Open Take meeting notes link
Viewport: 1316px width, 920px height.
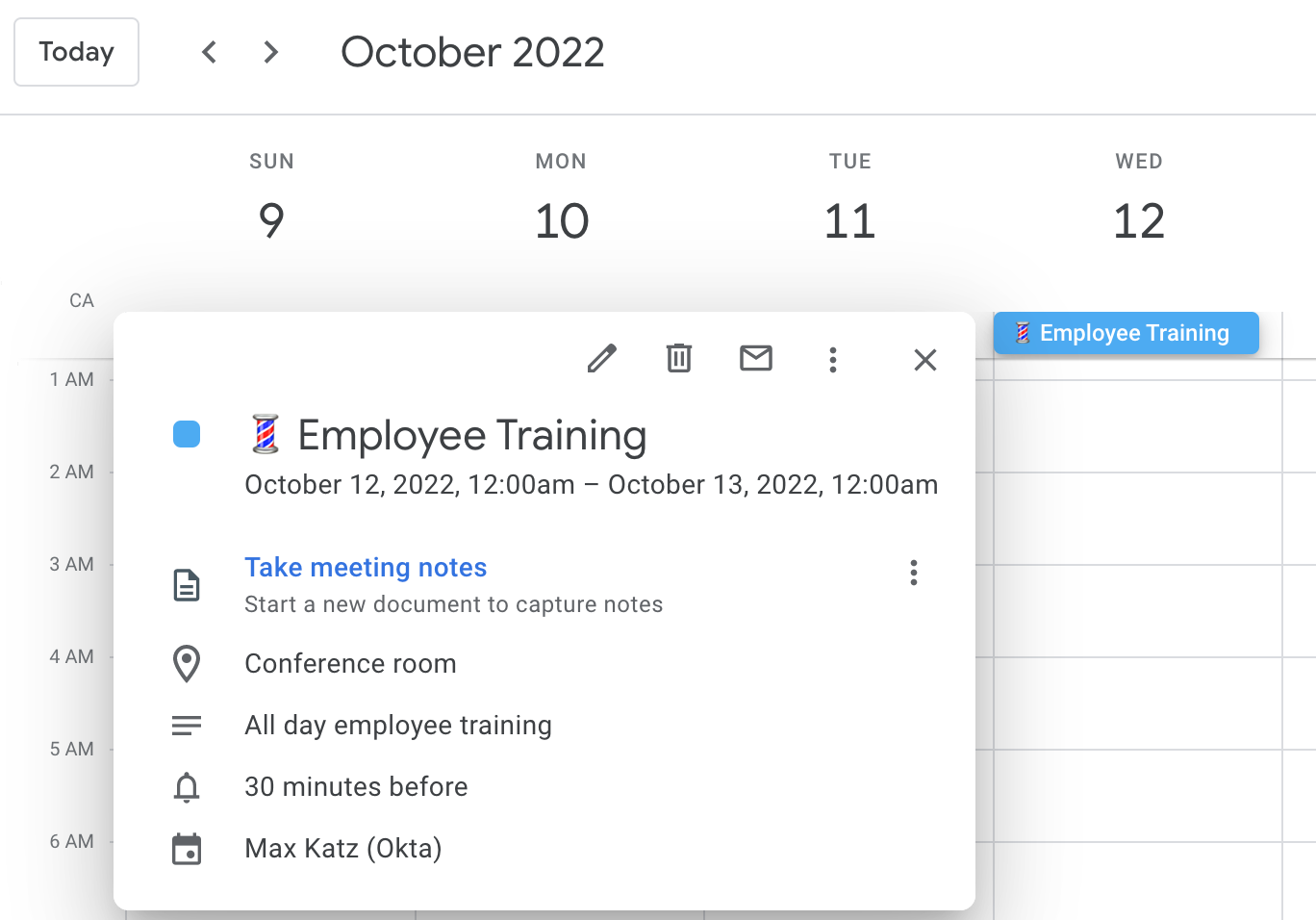366,568
